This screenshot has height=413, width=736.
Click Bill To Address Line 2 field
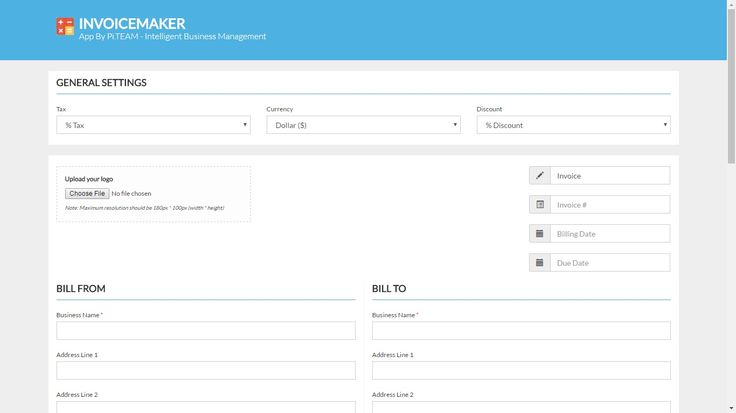pyautogui.click(x=521, y=407)
